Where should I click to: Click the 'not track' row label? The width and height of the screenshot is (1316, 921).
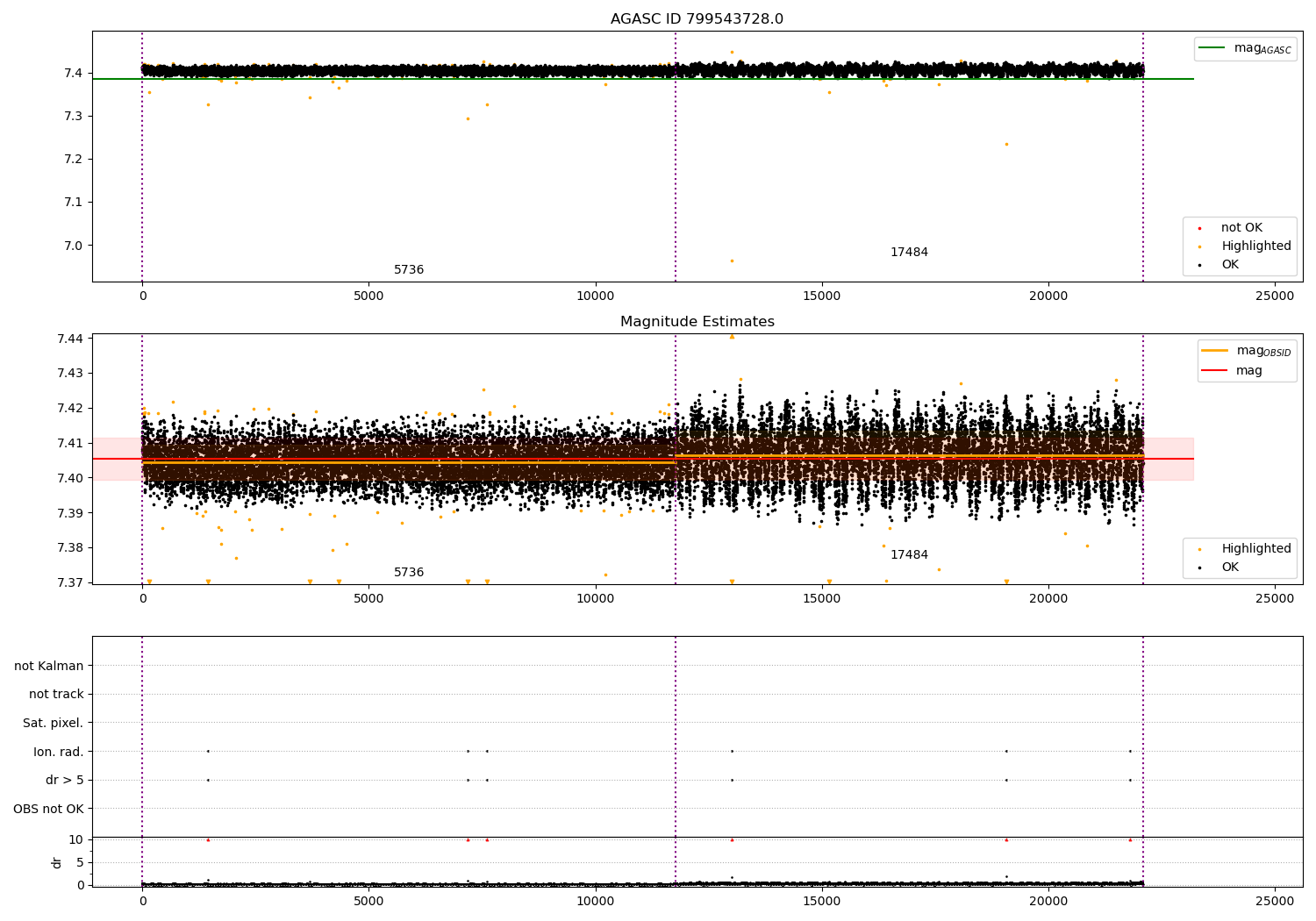point(56,695)
